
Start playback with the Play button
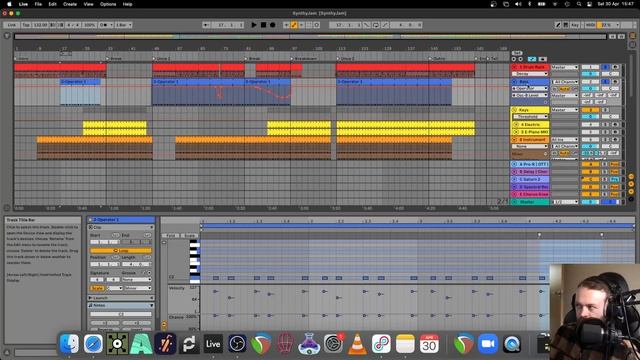pos(254,25)
